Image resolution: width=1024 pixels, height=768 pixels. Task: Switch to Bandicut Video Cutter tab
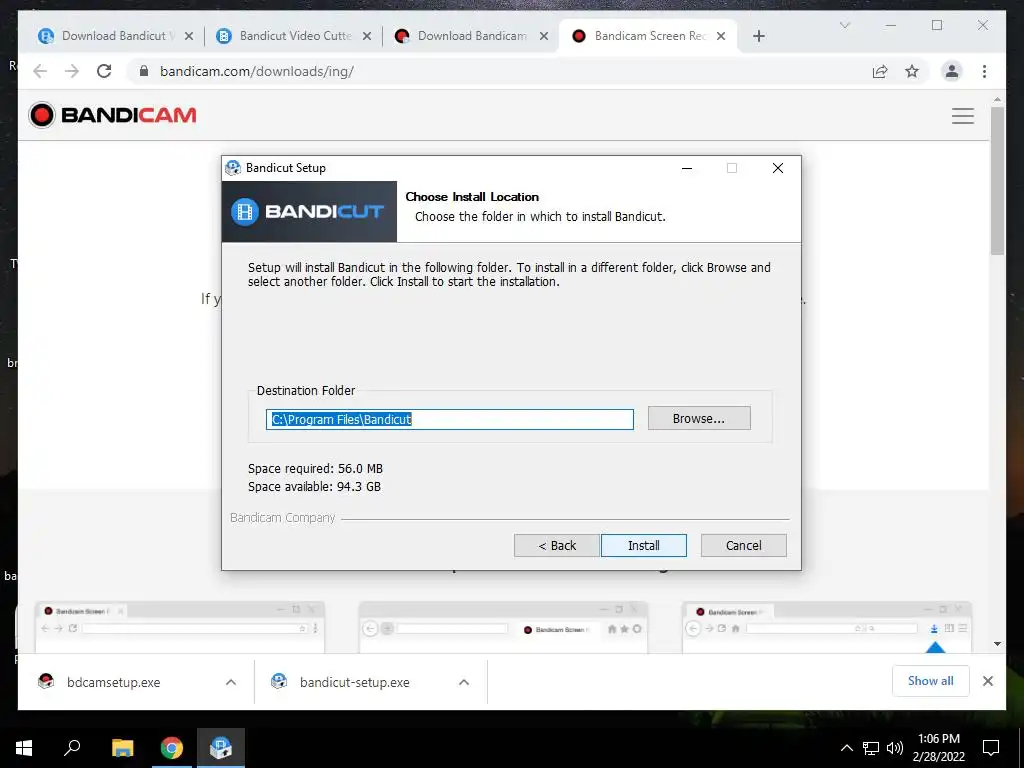(x=293, y=36)
